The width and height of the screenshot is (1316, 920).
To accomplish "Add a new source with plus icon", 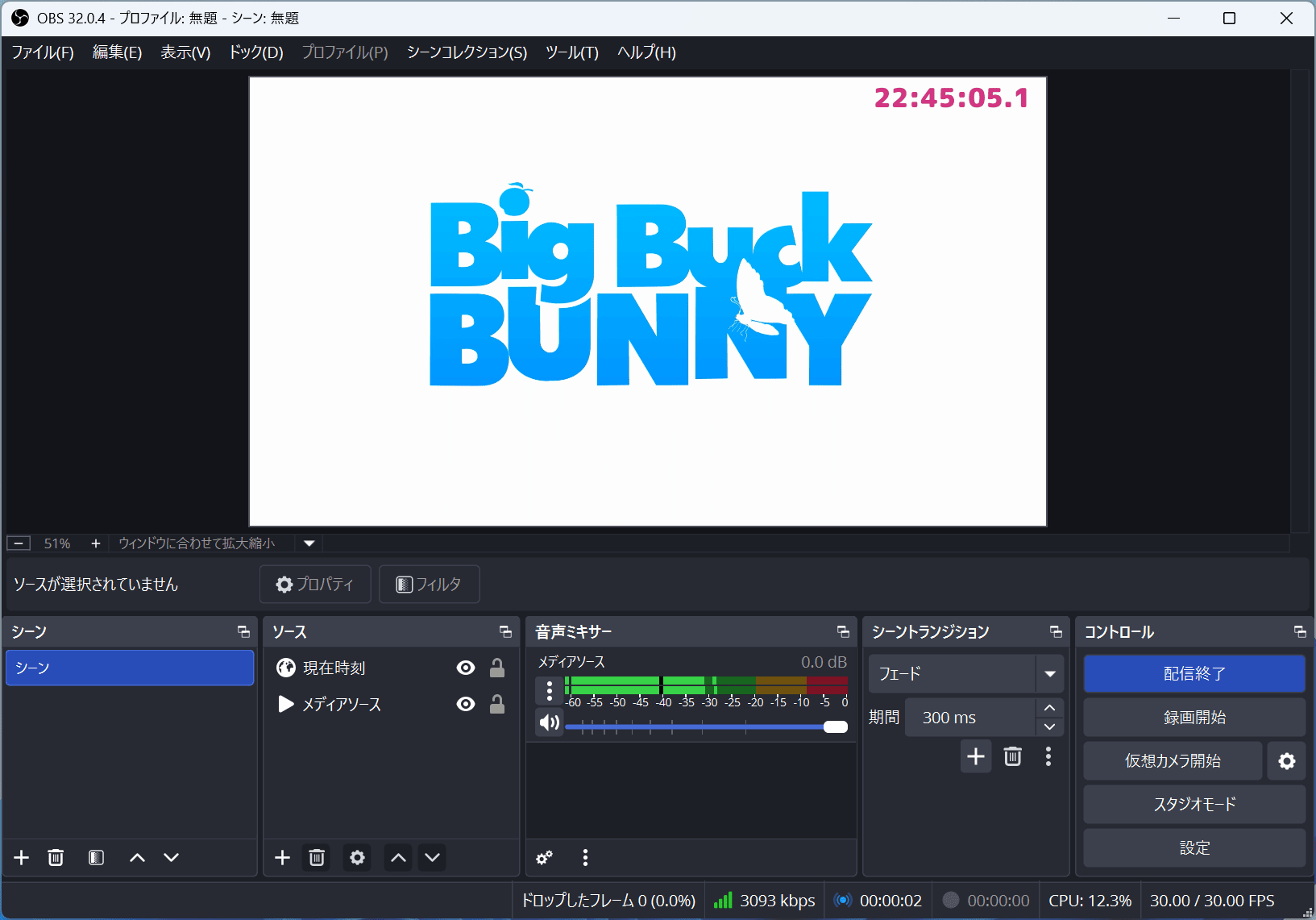I will pos(282,857).
